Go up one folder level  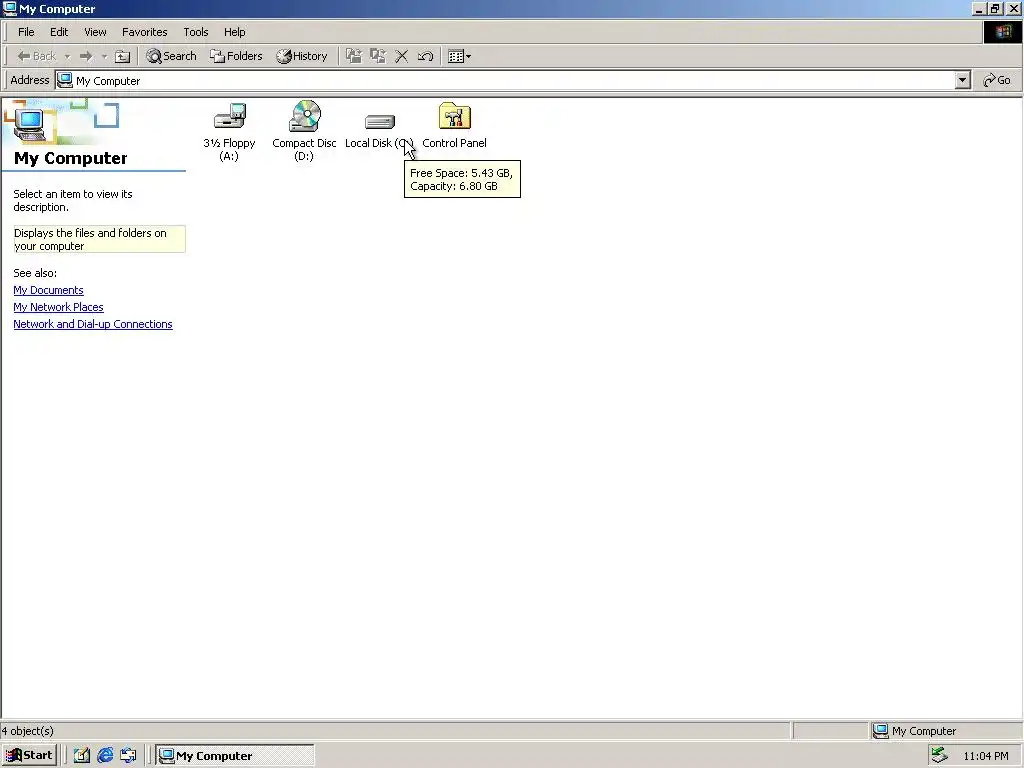(122, 56)
